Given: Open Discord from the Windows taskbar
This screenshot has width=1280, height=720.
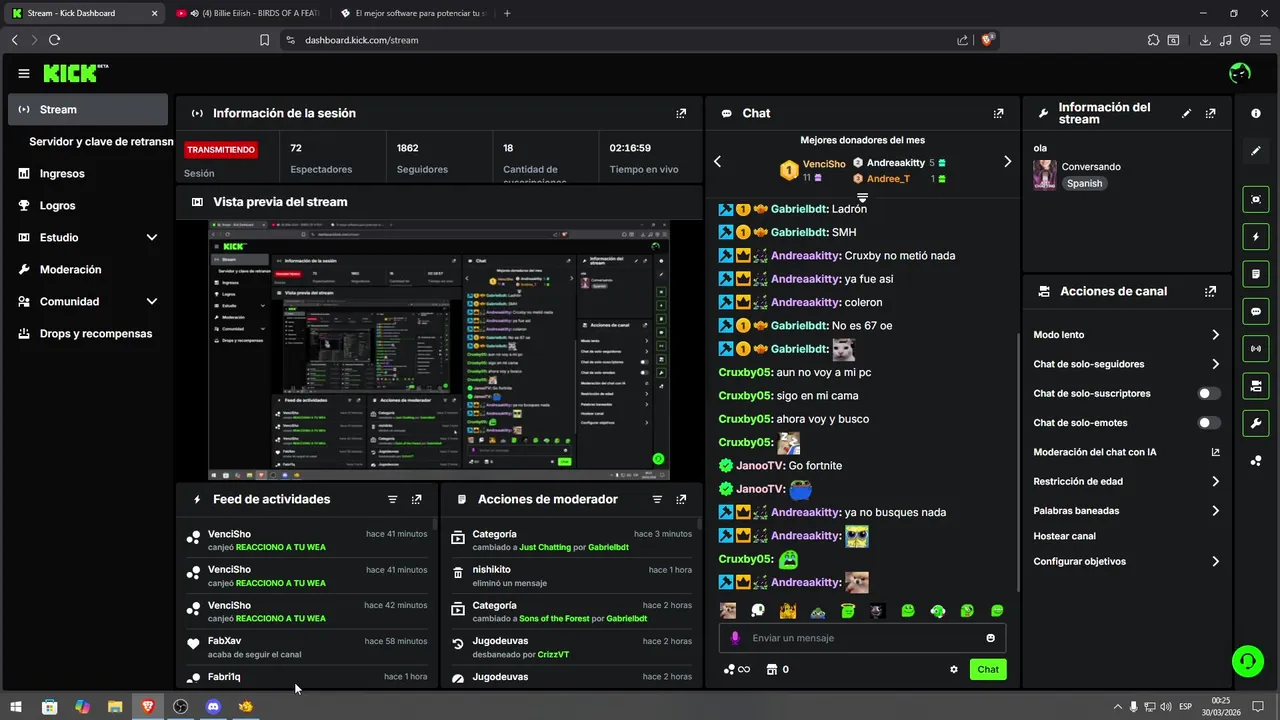Looking at the screenshot, I should pos(213,707).
